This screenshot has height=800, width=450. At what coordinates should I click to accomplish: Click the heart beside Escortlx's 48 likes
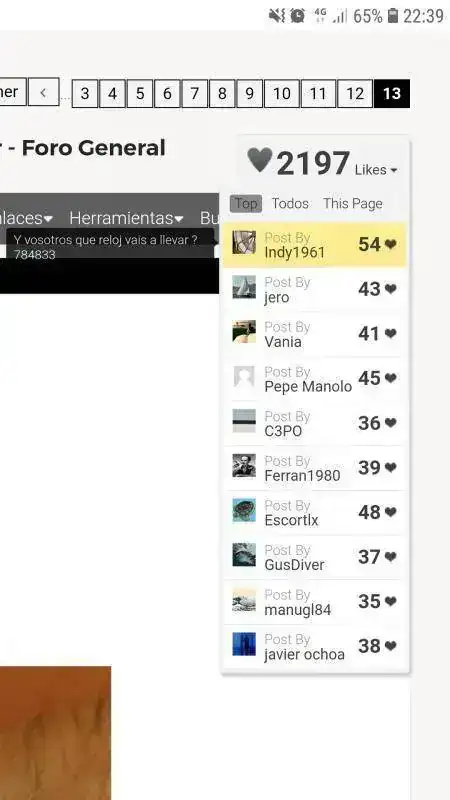[391, 512]
